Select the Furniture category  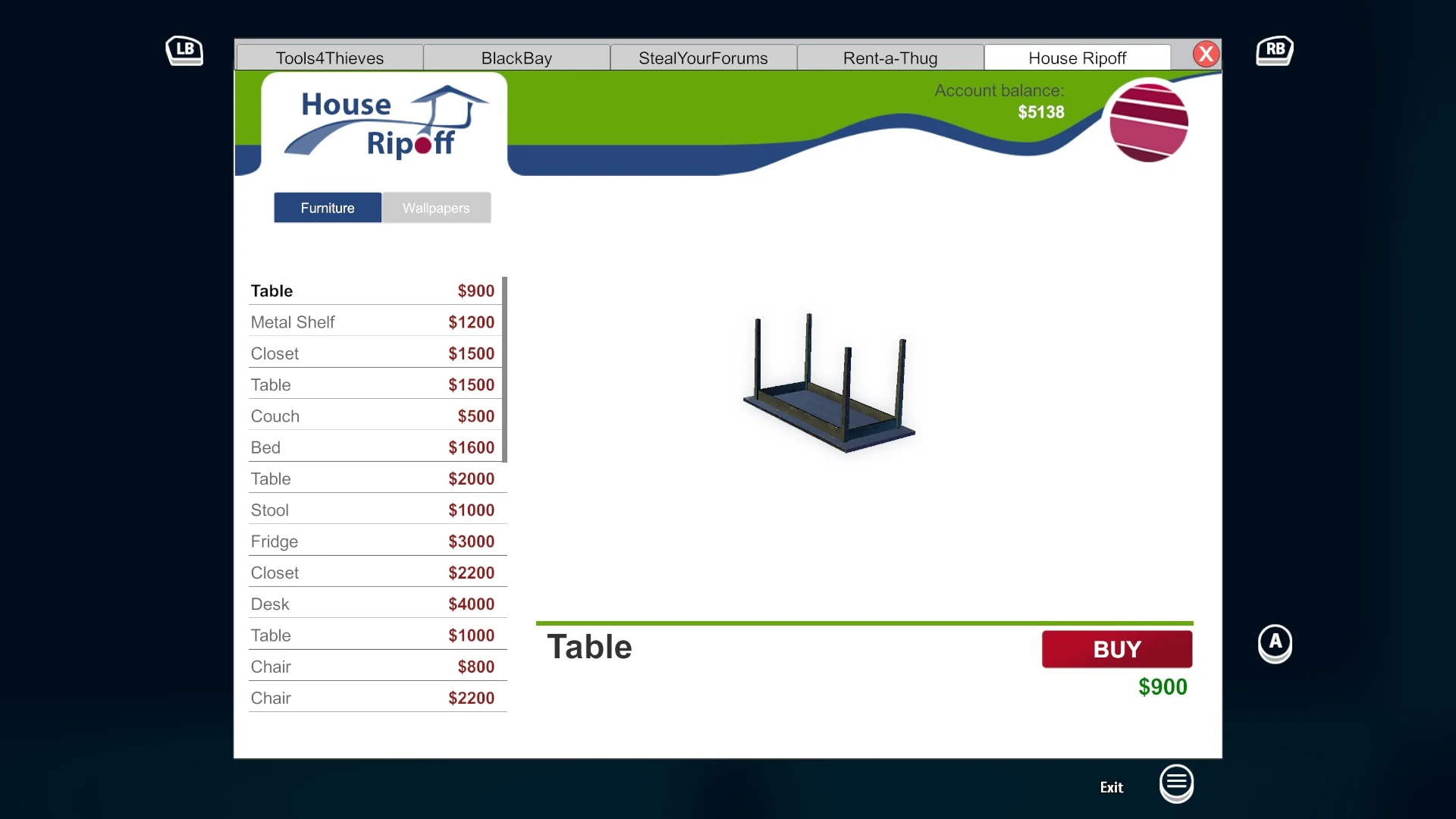328,208
